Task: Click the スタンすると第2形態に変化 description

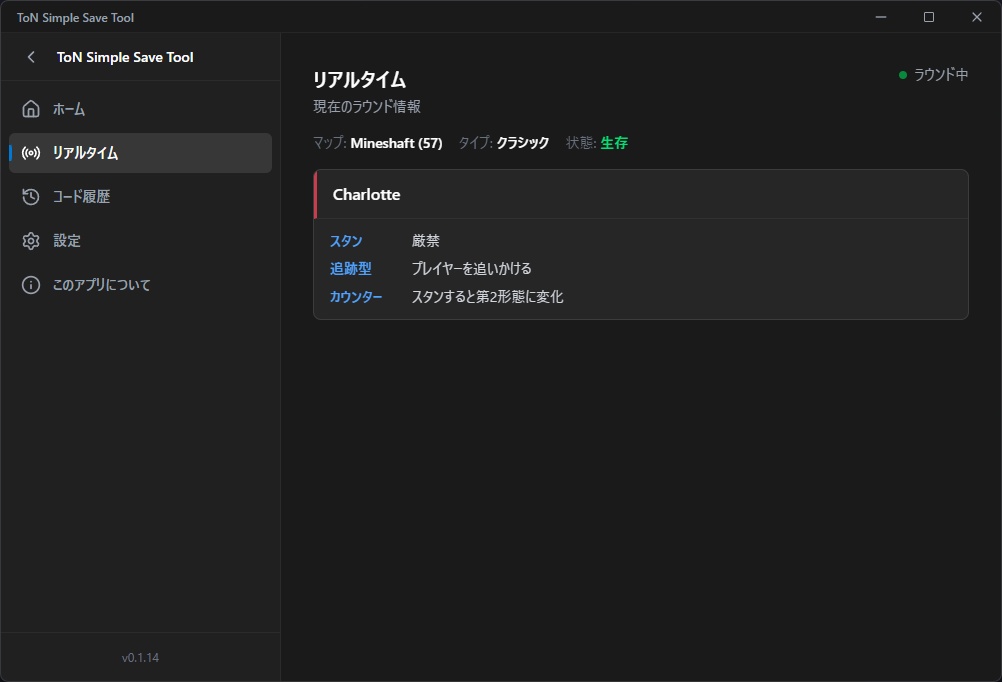Action: (x=488, y=297)
